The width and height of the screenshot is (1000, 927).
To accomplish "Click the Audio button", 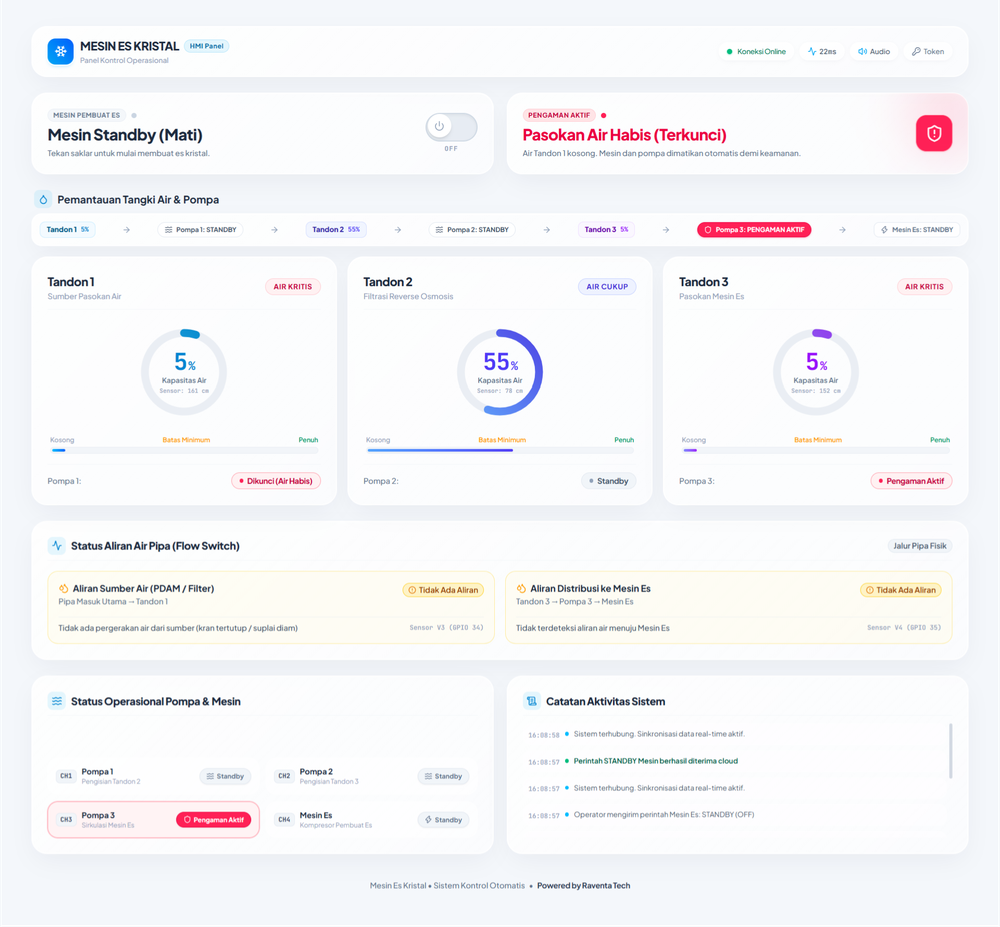I will pos(874,52).
